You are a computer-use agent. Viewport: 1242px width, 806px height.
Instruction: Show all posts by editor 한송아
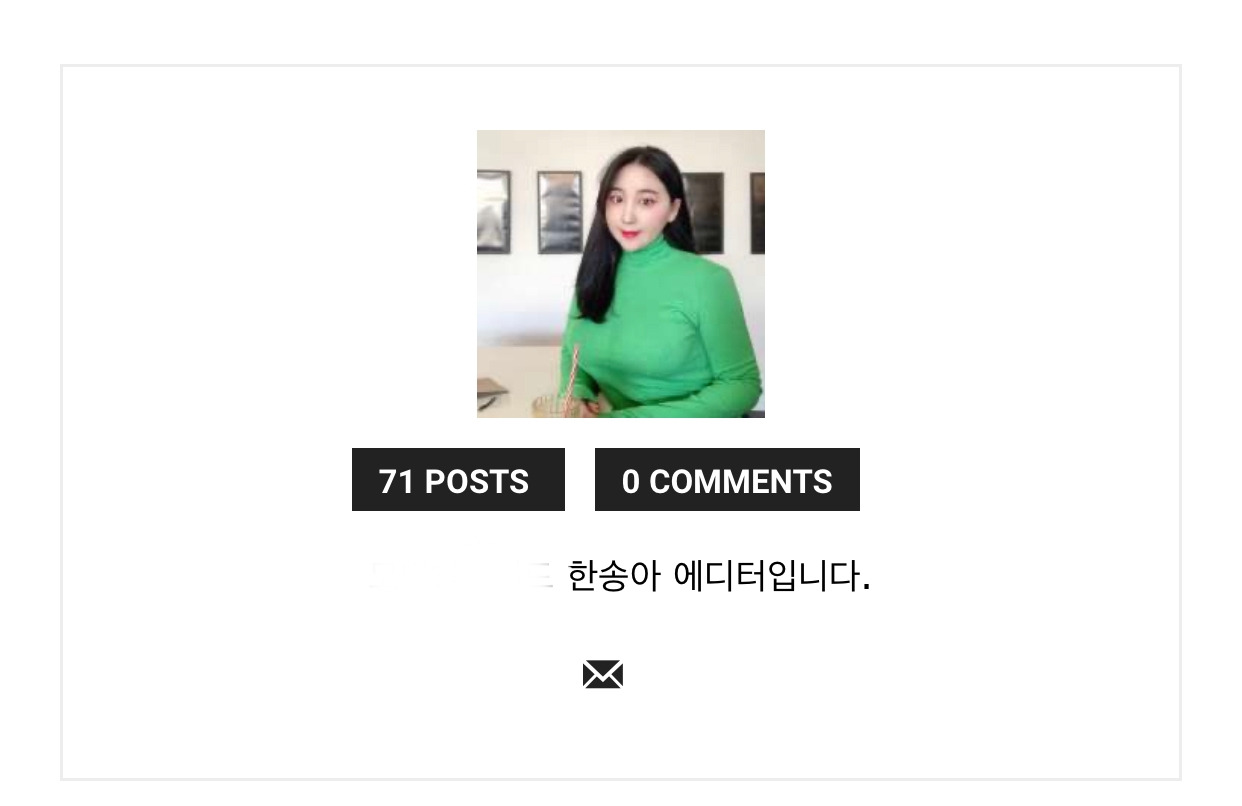pyautogui.click(x=458, y=480)
